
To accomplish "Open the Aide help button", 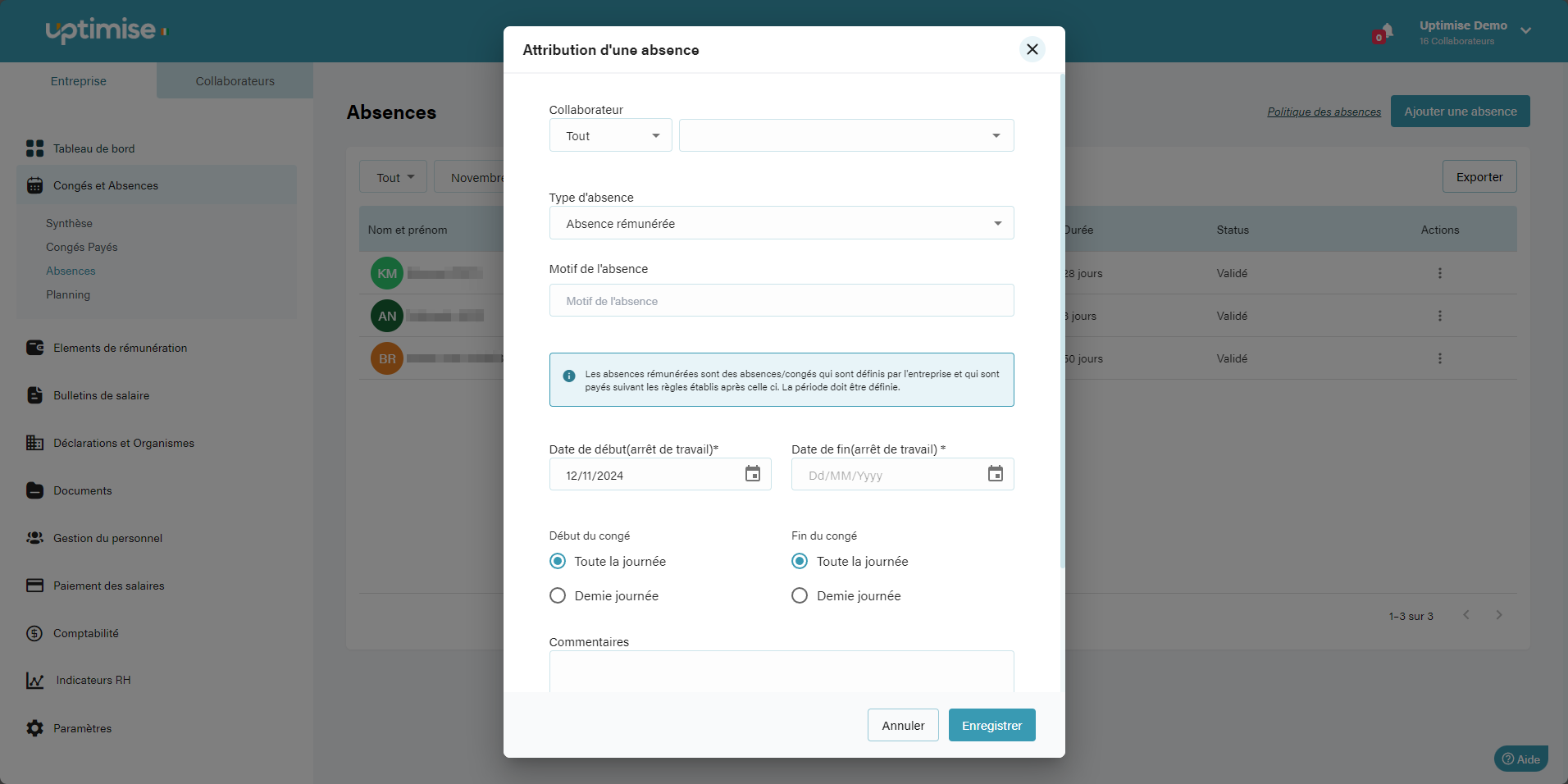I will click(x=1521, y=759).
